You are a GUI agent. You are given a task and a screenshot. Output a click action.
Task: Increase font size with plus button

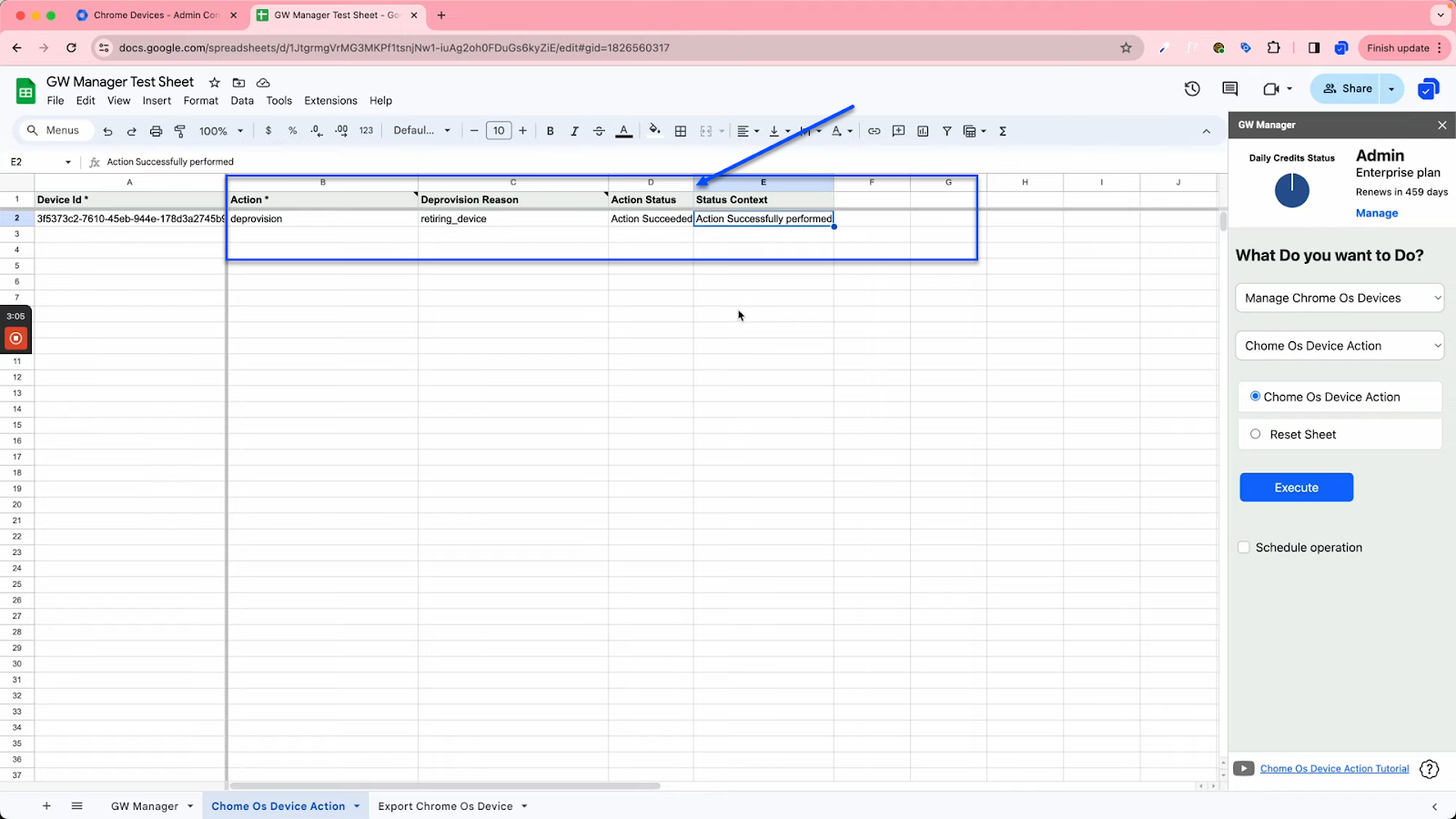pos(522,131)
